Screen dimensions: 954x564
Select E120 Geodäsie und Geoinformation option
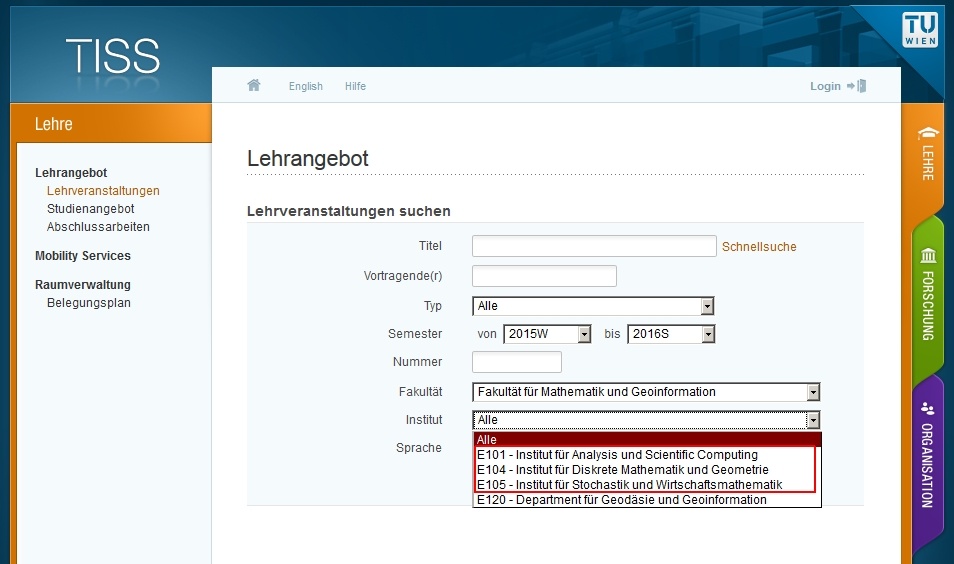tap(647, 500)
